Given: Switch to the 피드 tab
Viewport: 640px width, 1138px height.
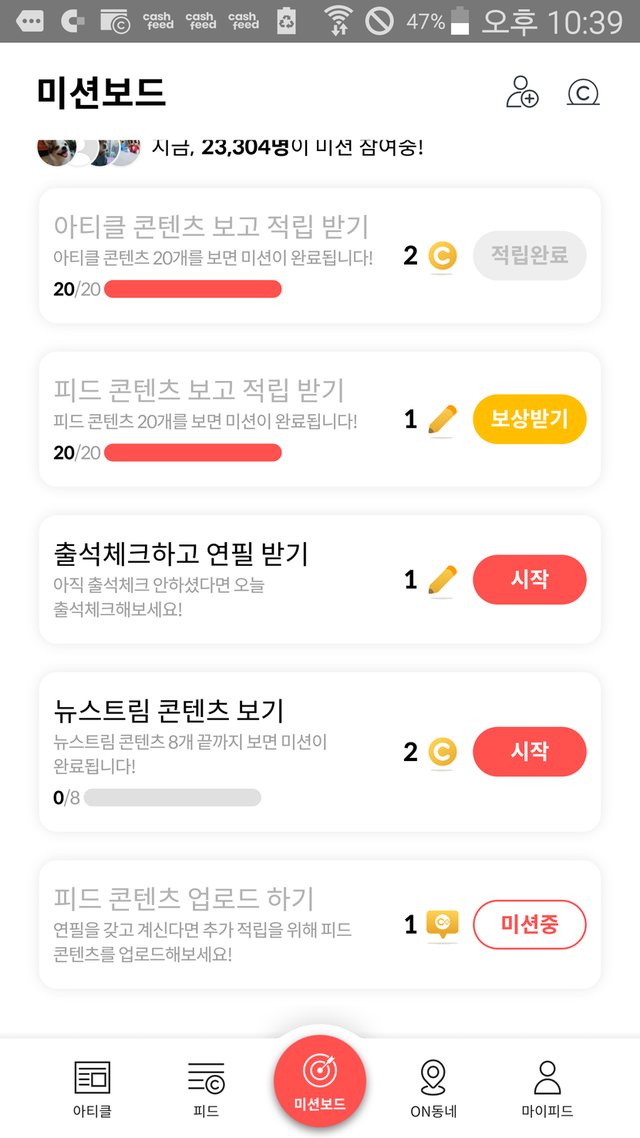Looking at the screenshot, I should [206, 1088].
